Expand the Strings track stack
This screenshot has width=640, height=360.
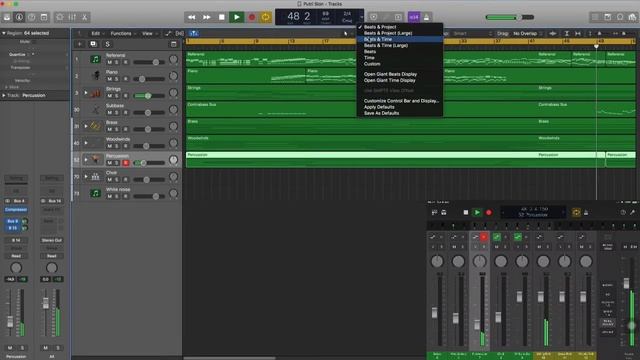click(86, 93)
